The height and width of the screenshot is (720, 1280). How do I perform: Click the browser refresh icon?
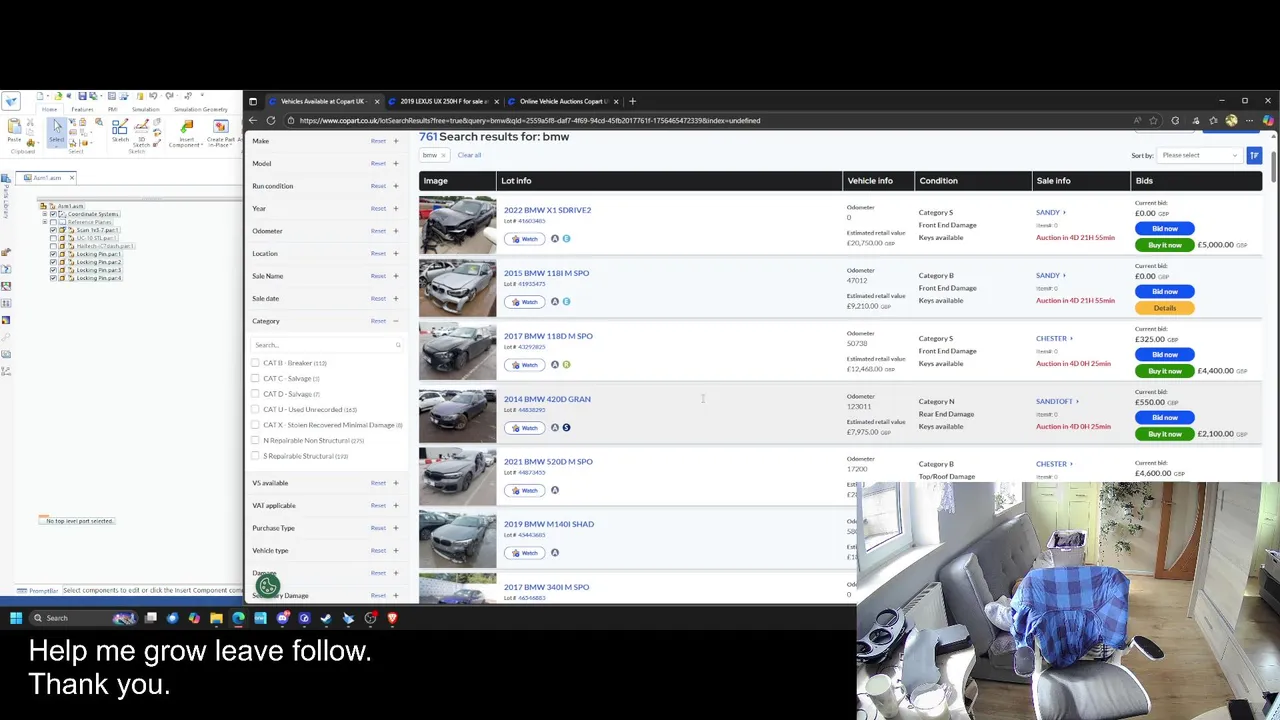coord(271,120)
